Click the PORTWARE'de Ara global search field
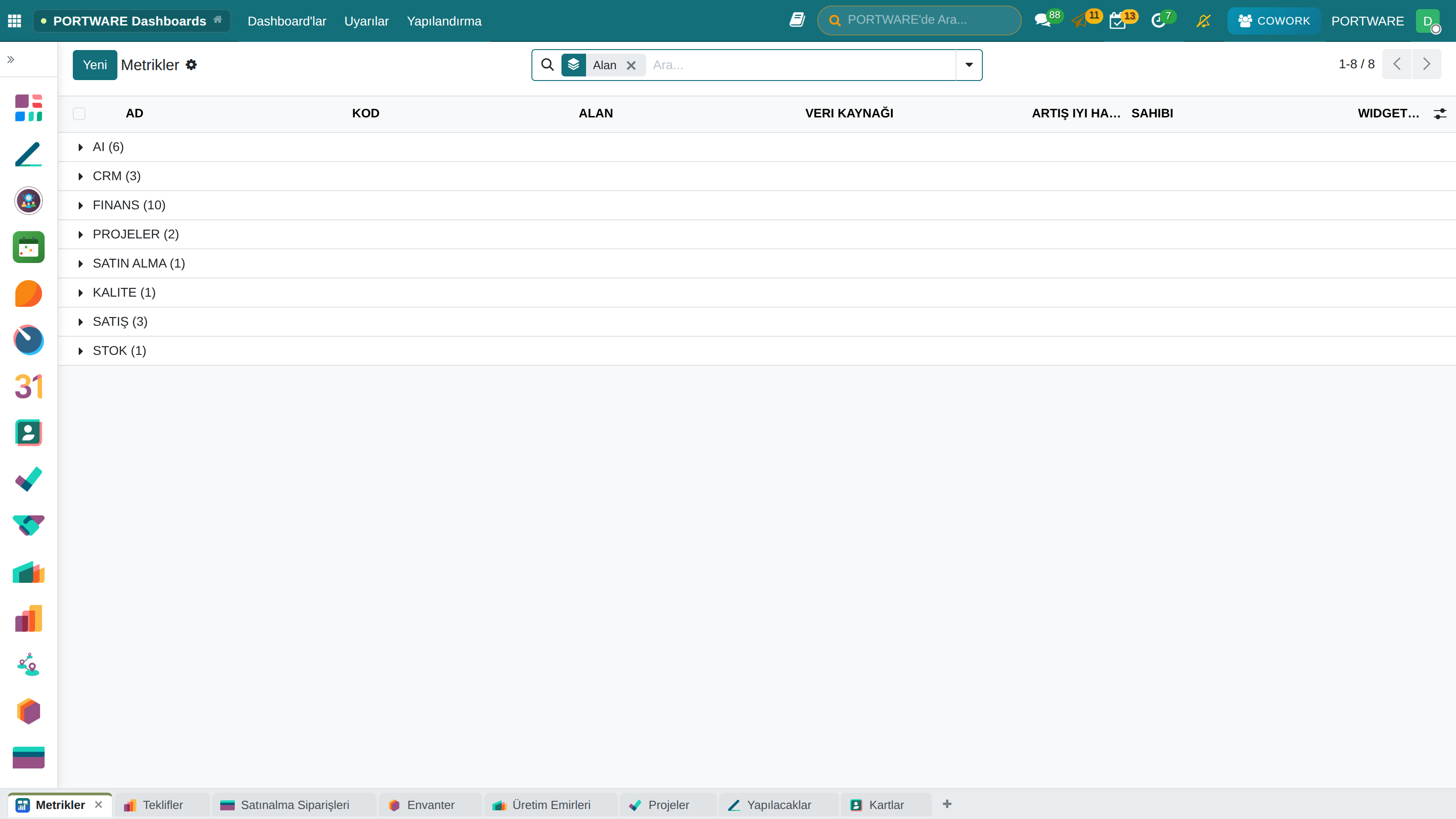This screenshot has width=1456, height=819. click(919, 20)
